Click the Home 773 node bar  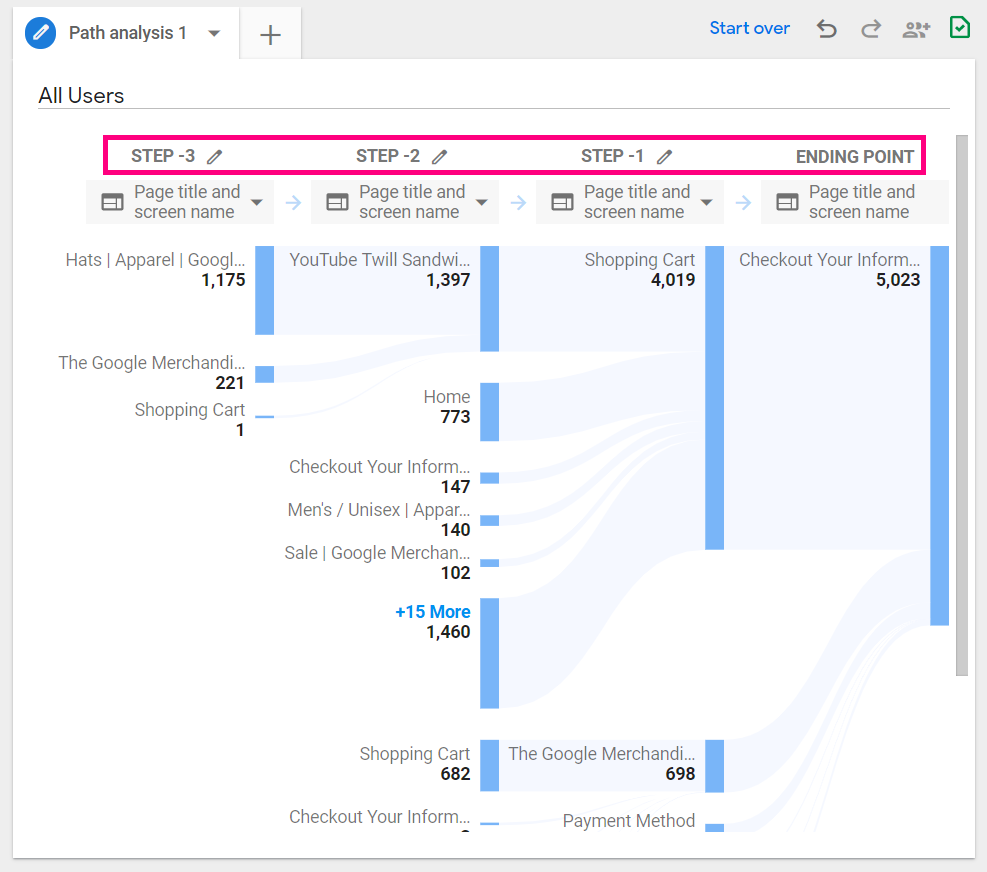coord(489,411)
